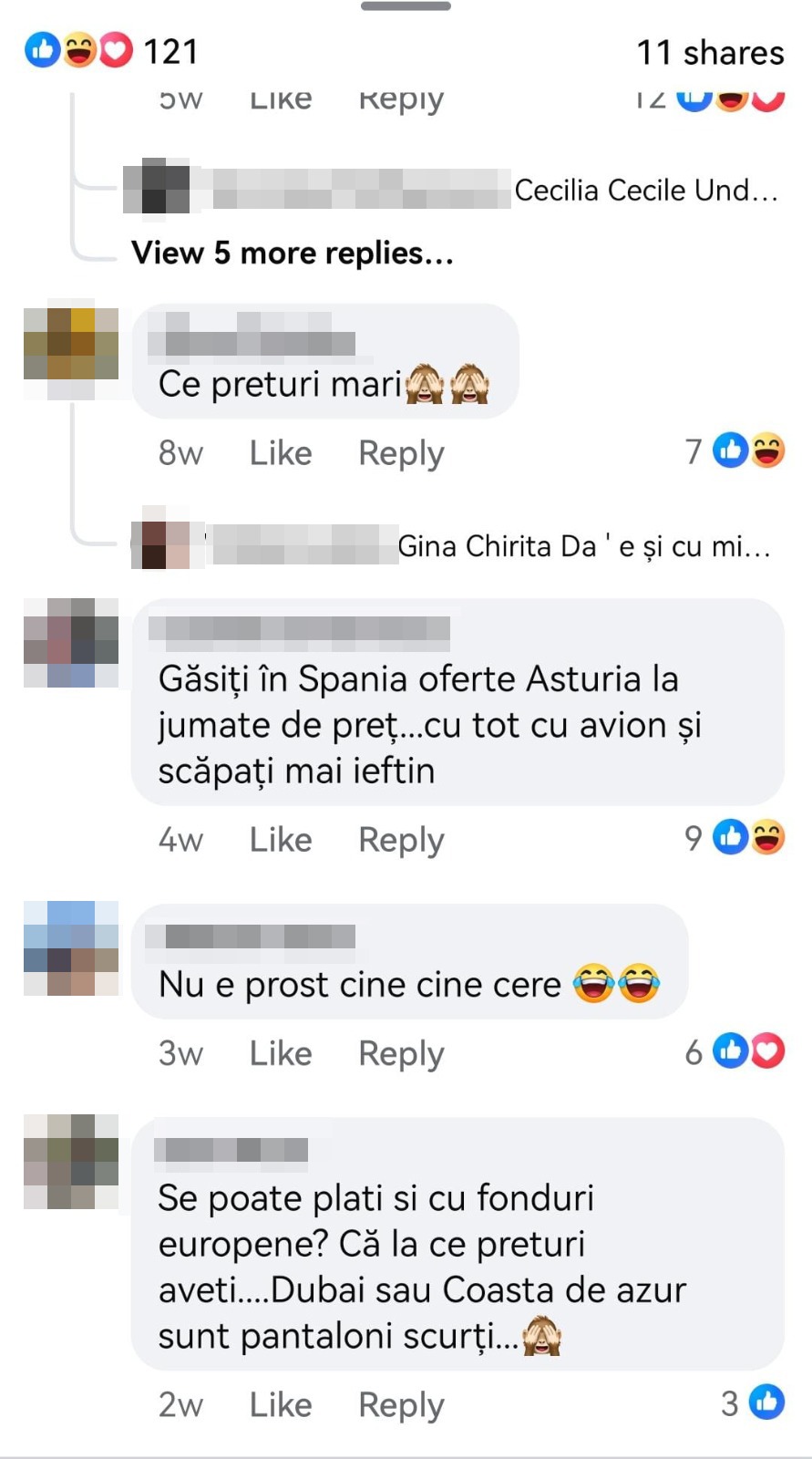Reply to the fonduri europene comment

[401, 1405]
